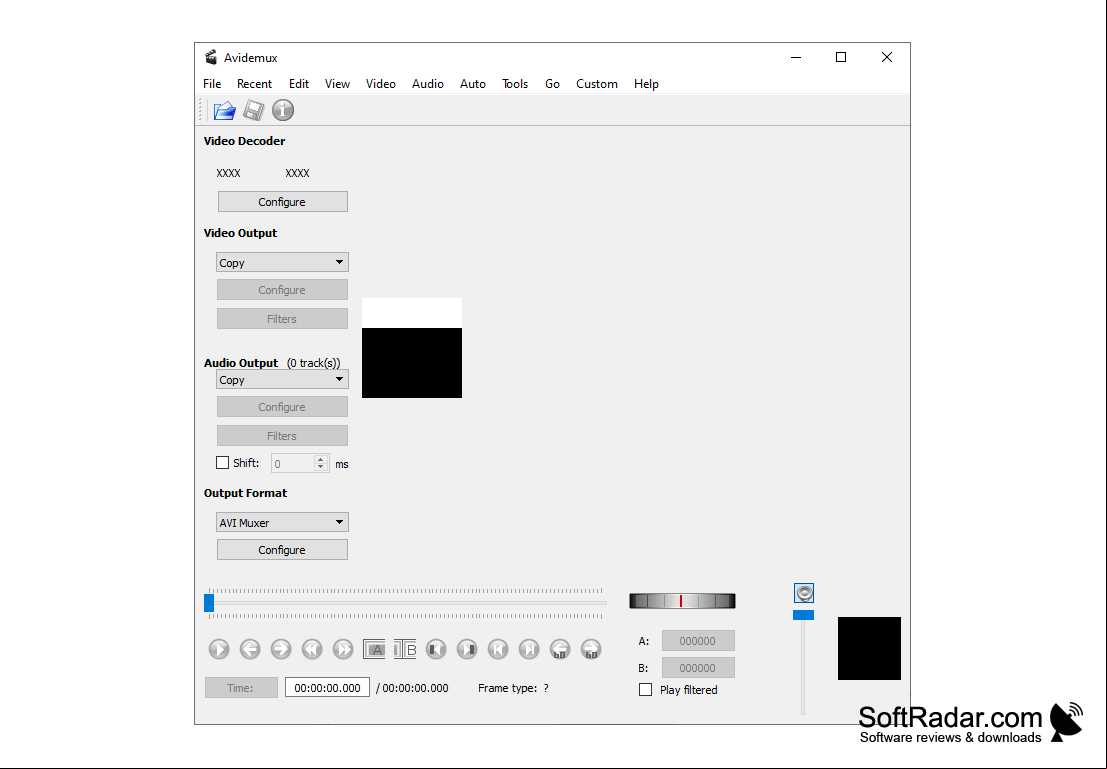Open the Audio menu
The width and height of the screenshot is (1107, 769).
point(428,83)
